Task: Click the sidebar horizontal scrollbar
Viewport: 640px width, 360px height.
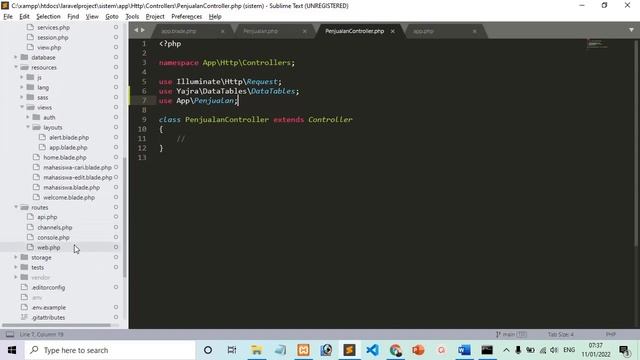Action: coord(56,325)
